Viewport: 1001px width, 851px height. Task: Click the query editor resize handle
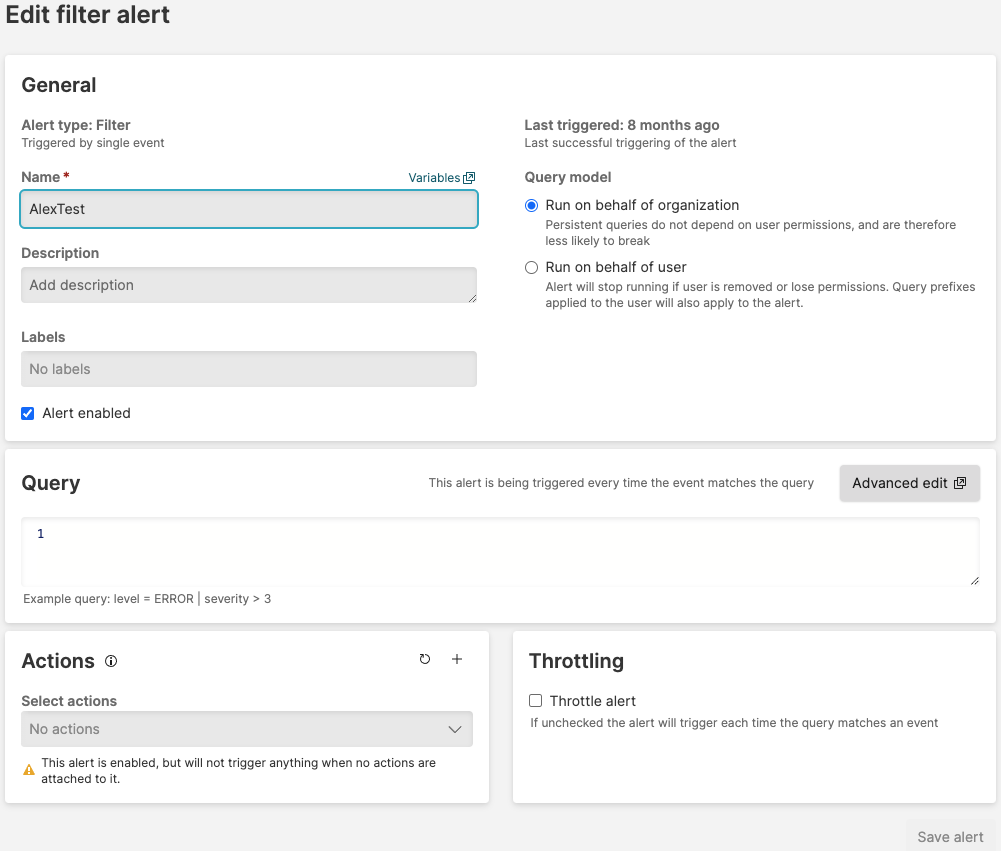pos(972,579)
